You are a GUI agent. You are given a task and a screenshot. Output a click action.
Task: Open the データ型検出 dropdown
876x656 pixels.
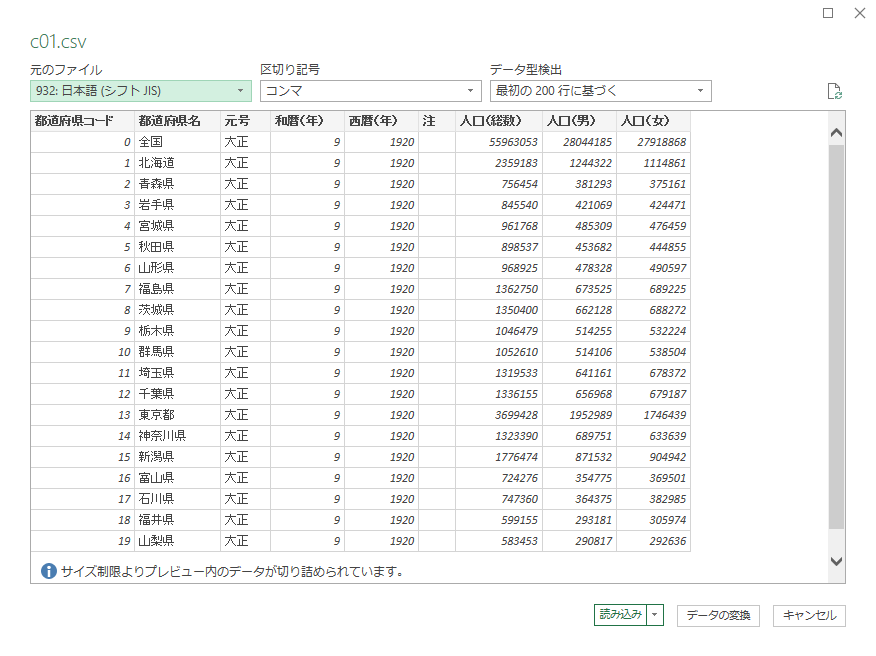point(601,91)
